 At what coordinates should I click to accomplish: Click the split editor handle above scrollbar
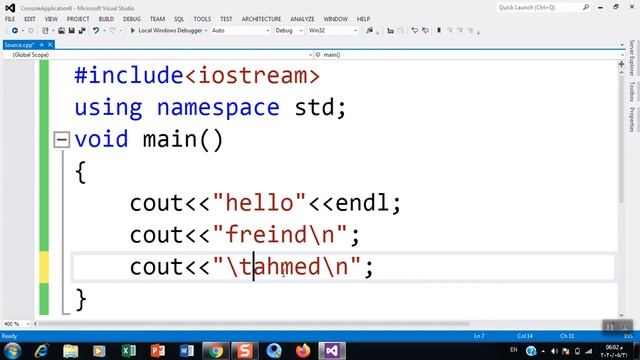(621, 64)
